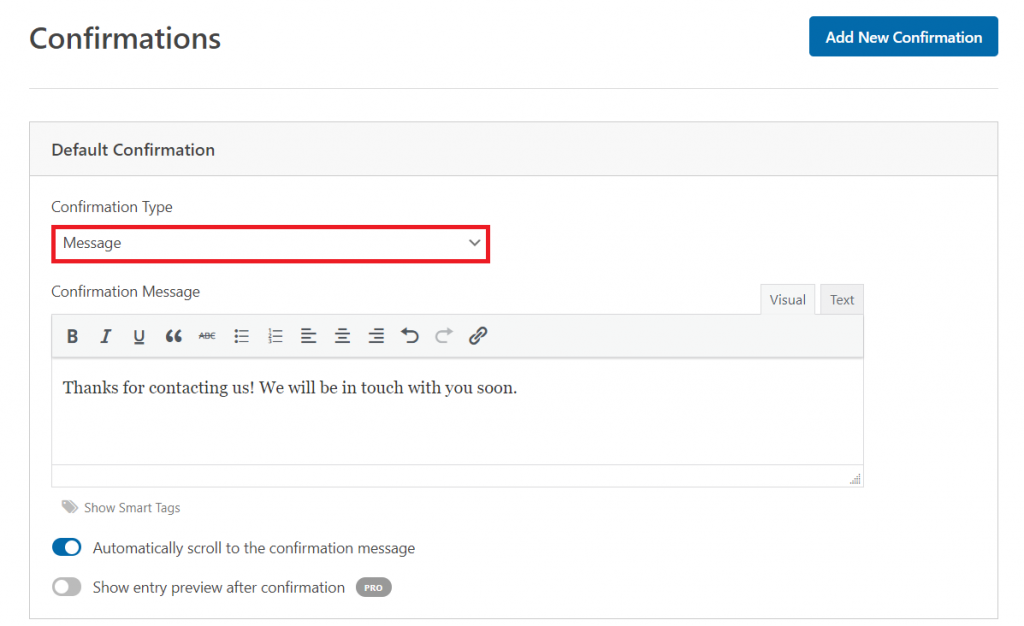Click the Add New Confirmation button

(x=903, y=36)
